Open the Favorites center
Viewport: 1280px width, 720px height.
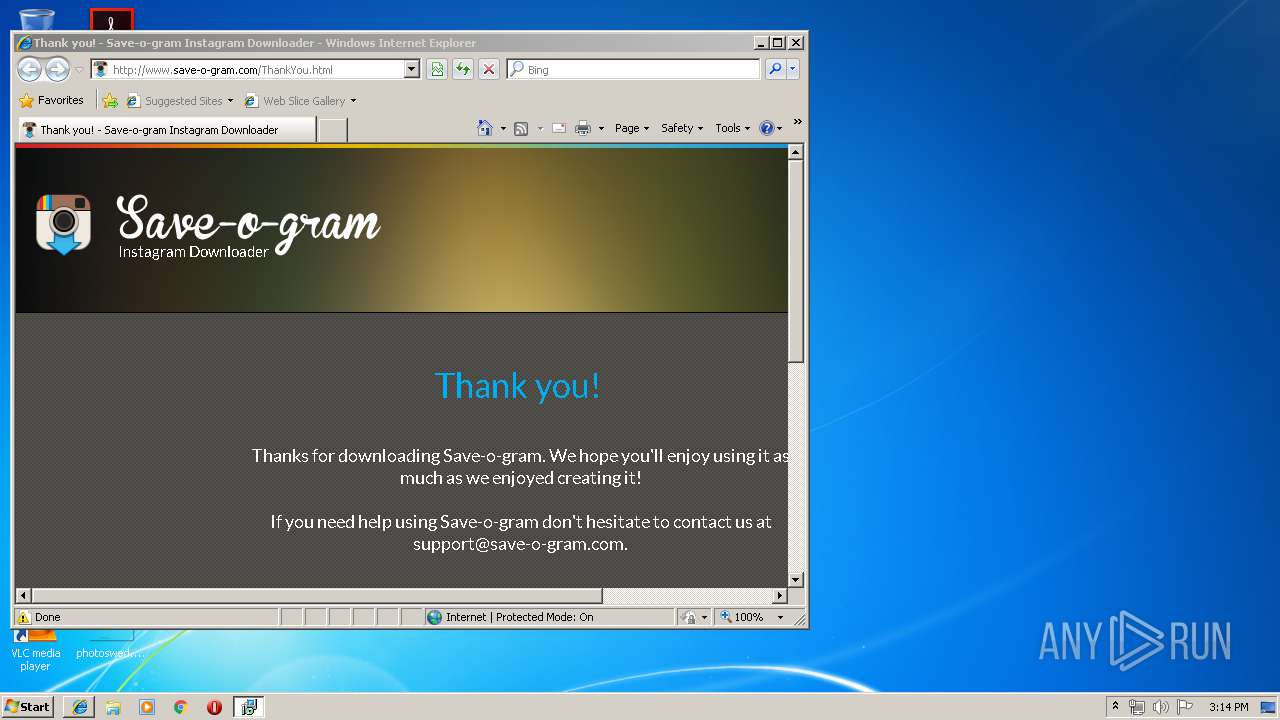51,100
